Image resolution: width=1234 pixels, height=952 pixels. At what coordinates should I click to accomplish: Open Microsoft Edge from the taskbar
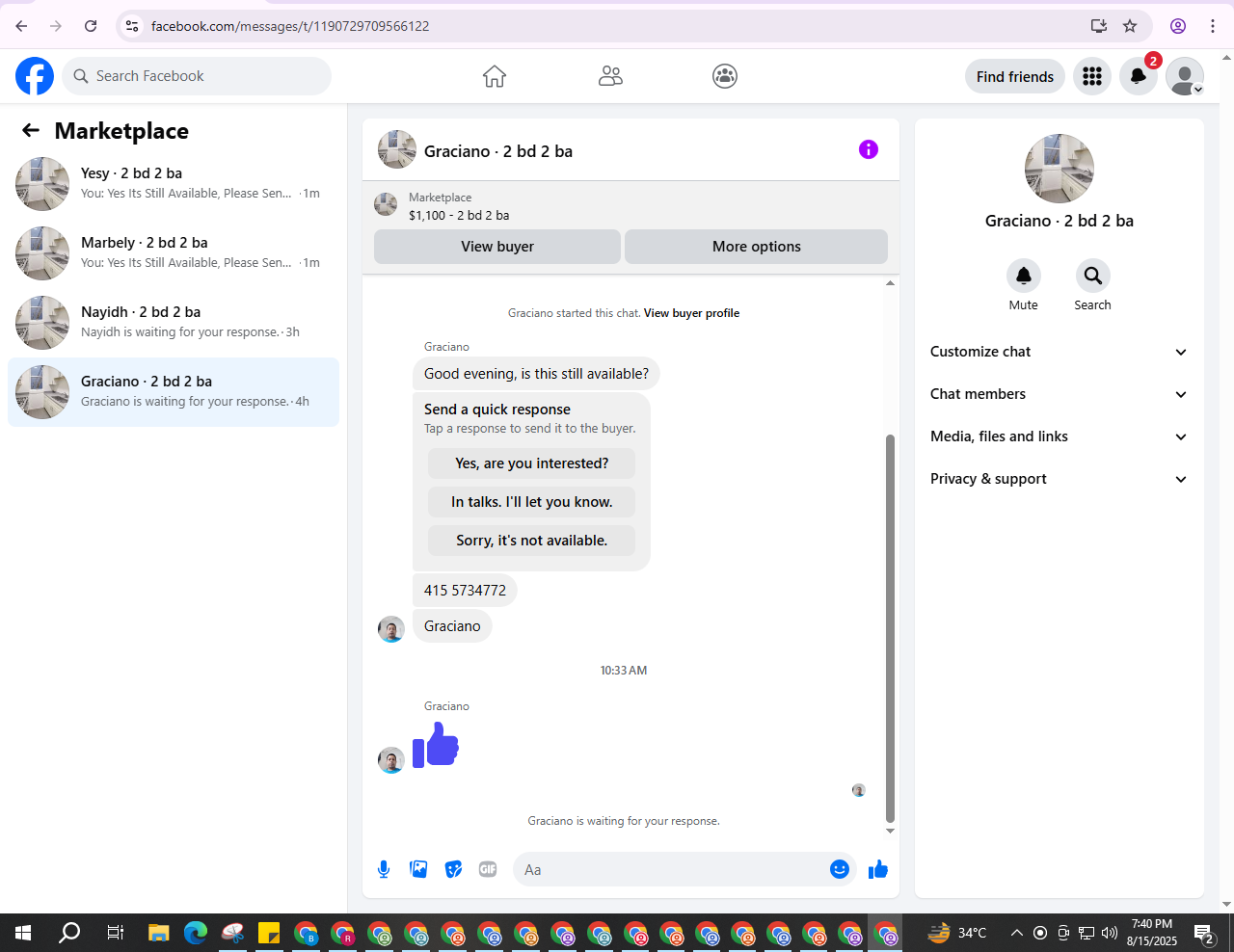[x=196, y=933]
